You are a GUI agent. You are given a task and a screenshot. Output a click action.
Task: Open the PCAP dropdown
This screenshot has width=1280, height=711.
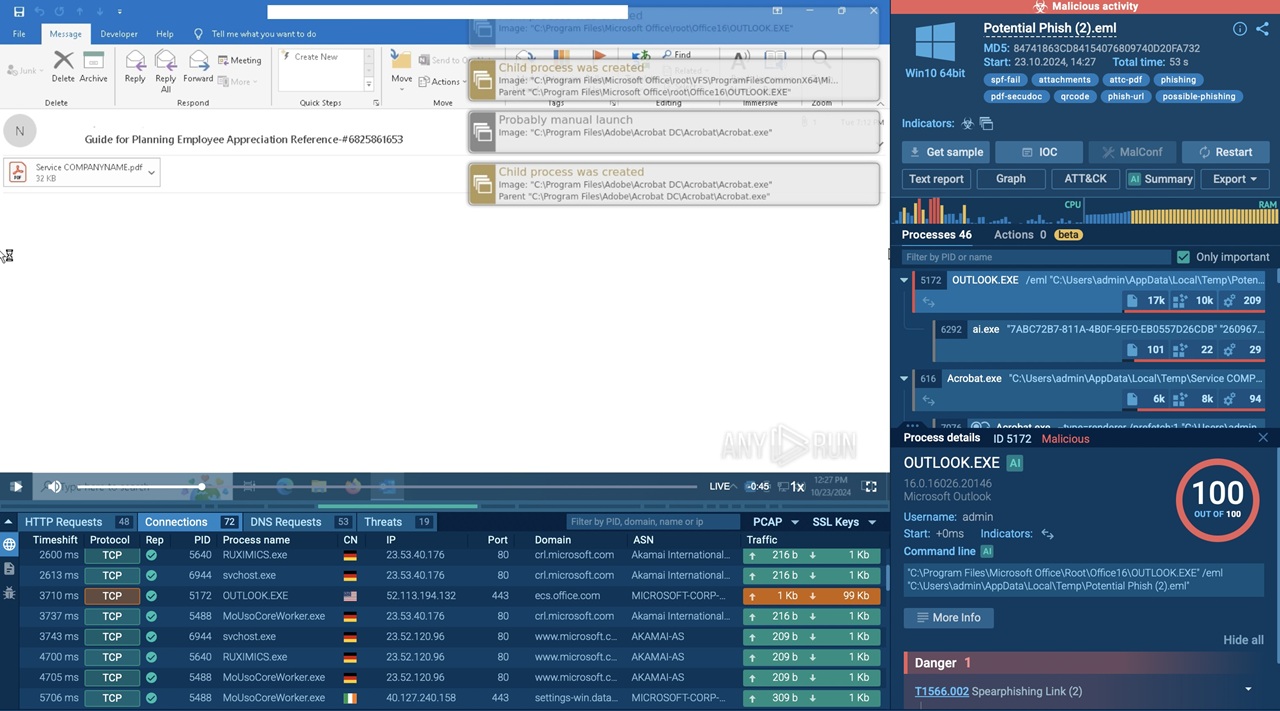(x=775, y=522)
